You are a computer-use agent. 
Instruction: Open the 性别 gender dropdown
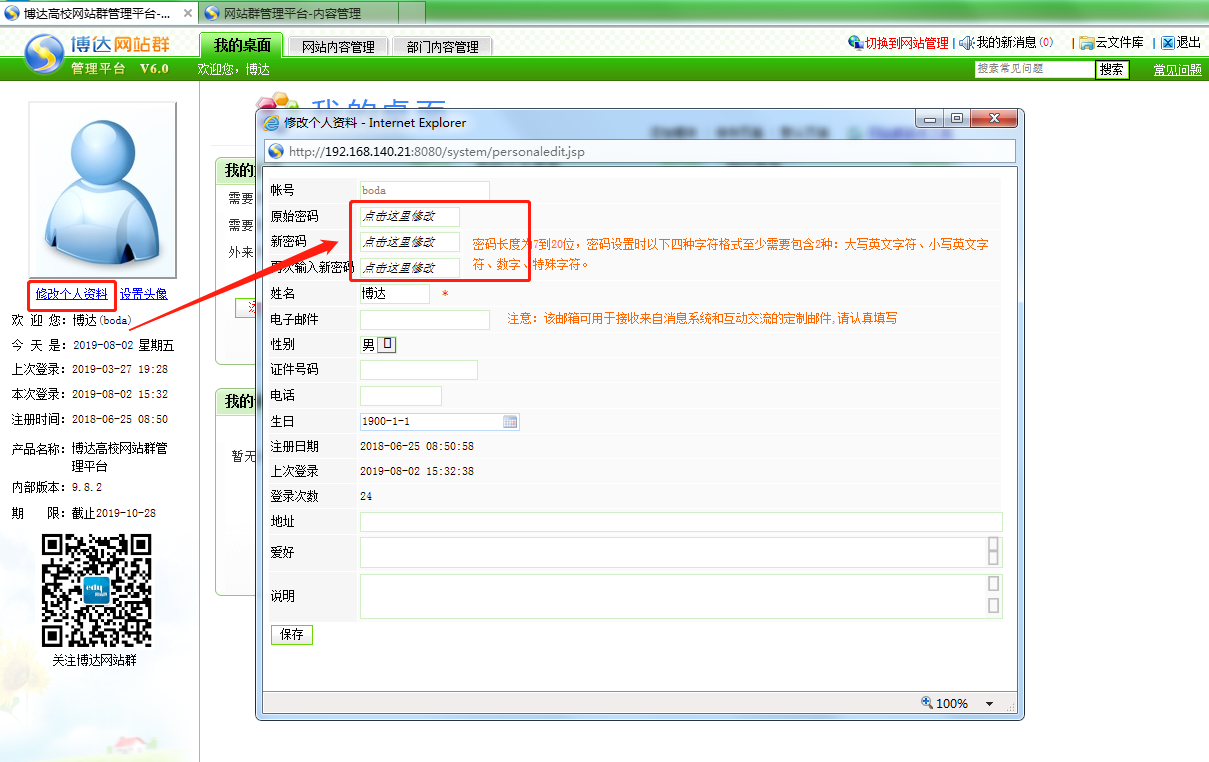pos(388,344)
